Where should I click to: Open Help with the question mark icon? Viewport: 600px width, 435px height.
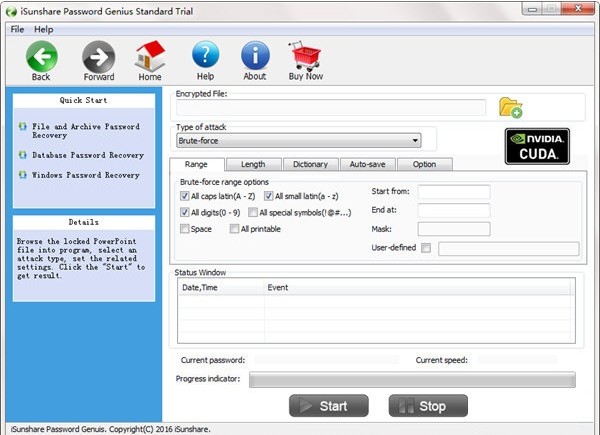205,56
